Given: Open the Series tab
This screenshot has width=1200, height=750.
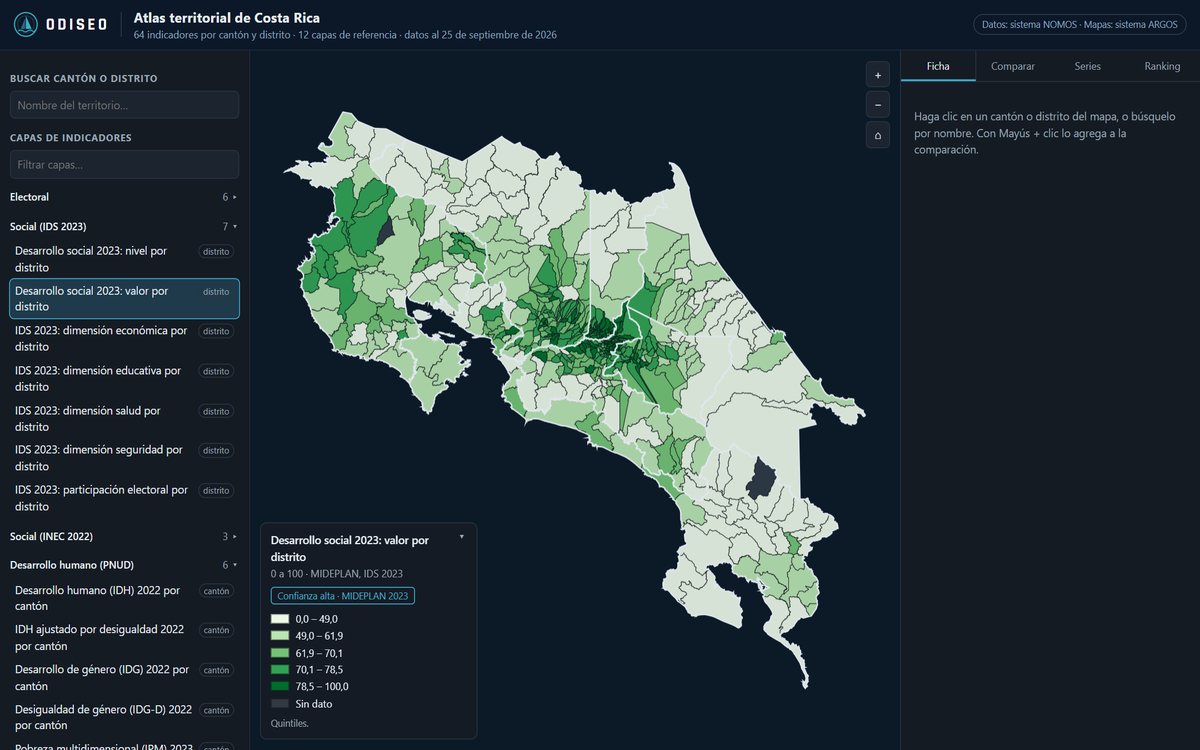Looking at the screenshot, I should click(1088, 66).
